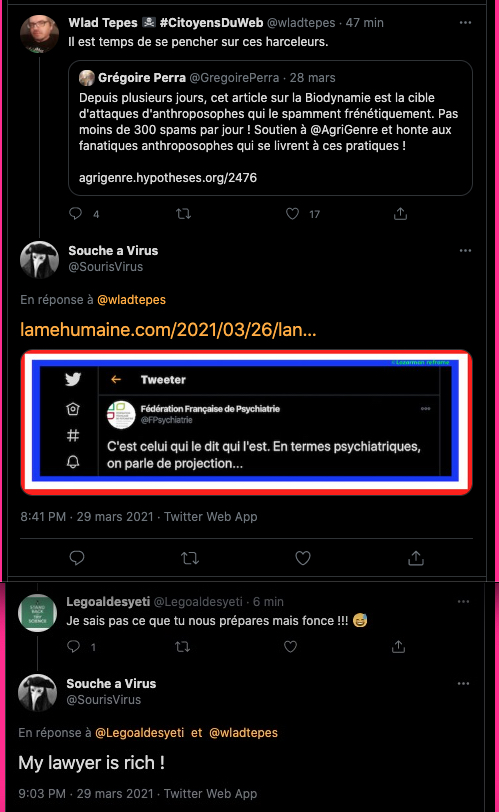Retweet Legoaldesyeti's reply
Screen dimensions: 499x812
click(183, 646)
